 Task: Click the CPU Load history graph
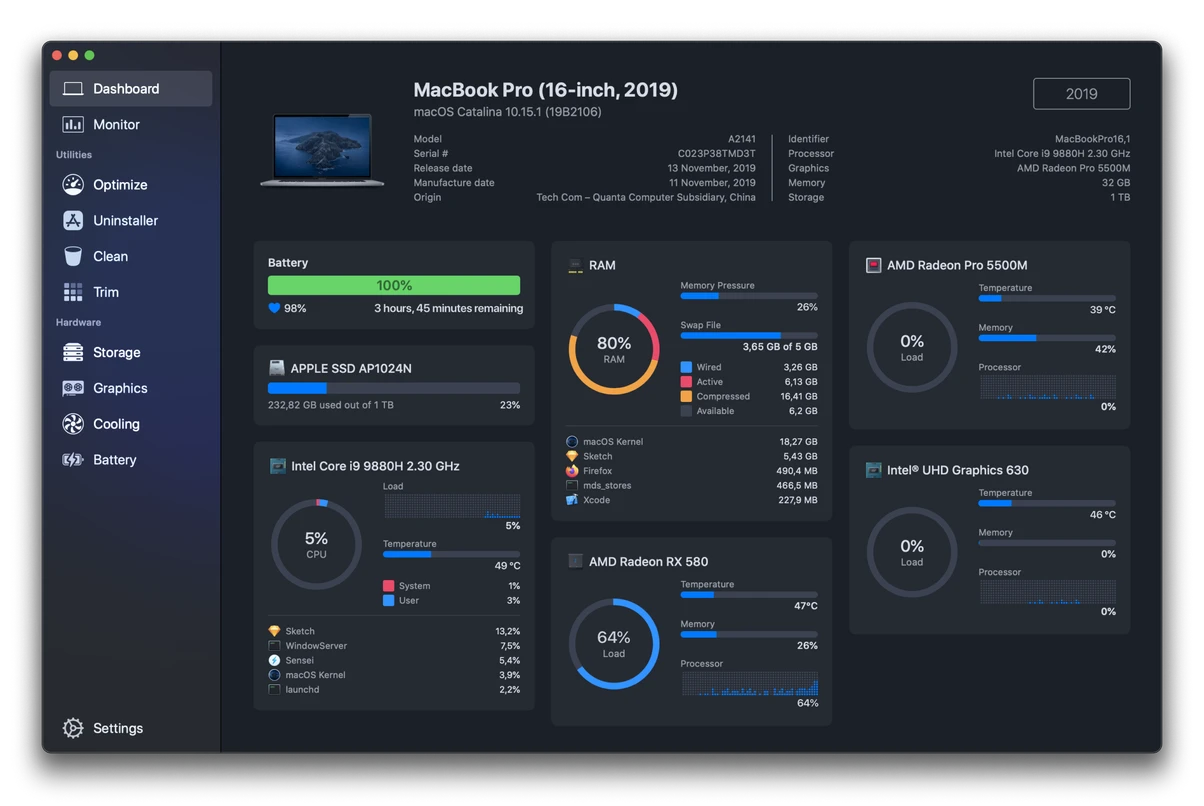coord(452,506)
